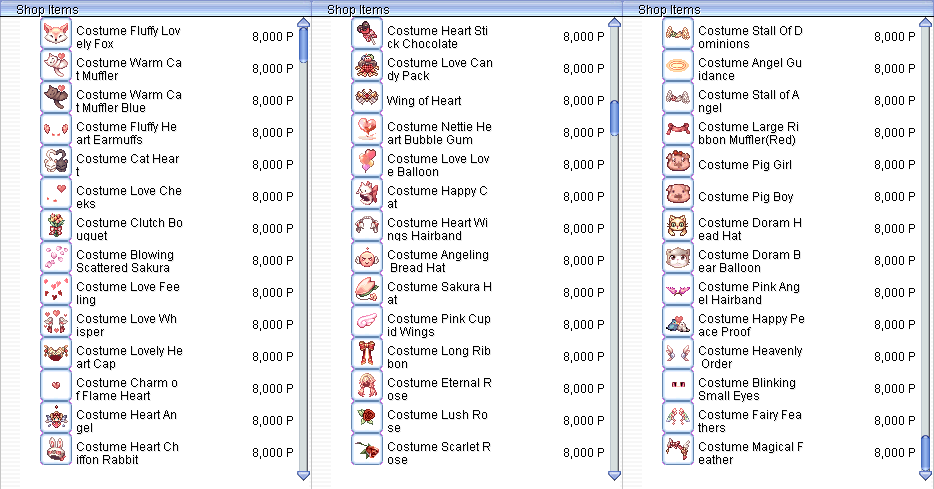The width and height of the screenshot is (934, 489).
Task: Select the Costume Stall Of Dominions icon
Action: coord(678,33)
